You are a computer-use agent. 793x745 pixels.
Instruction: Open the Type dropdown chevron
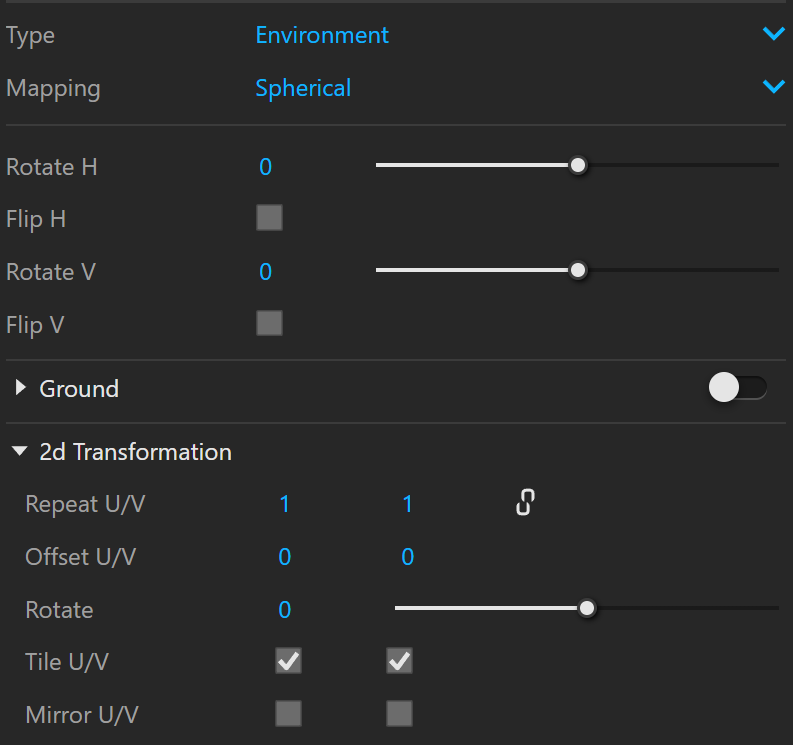(774, 34)
